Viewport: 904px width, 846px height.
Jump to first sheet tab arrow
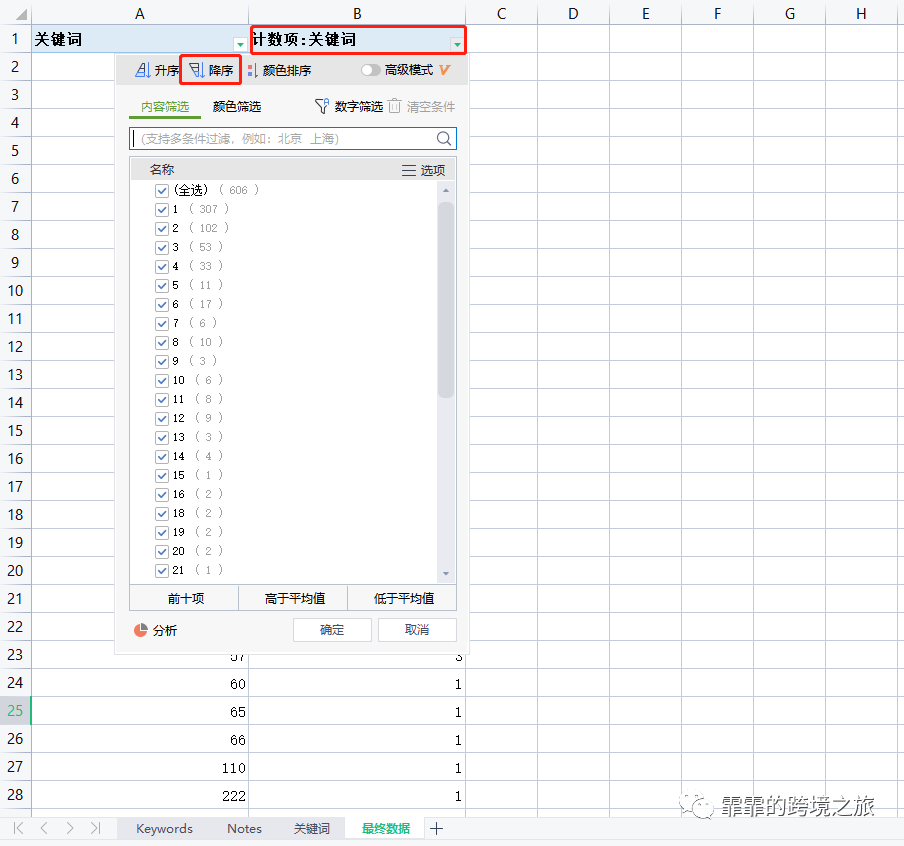point(18,828)
